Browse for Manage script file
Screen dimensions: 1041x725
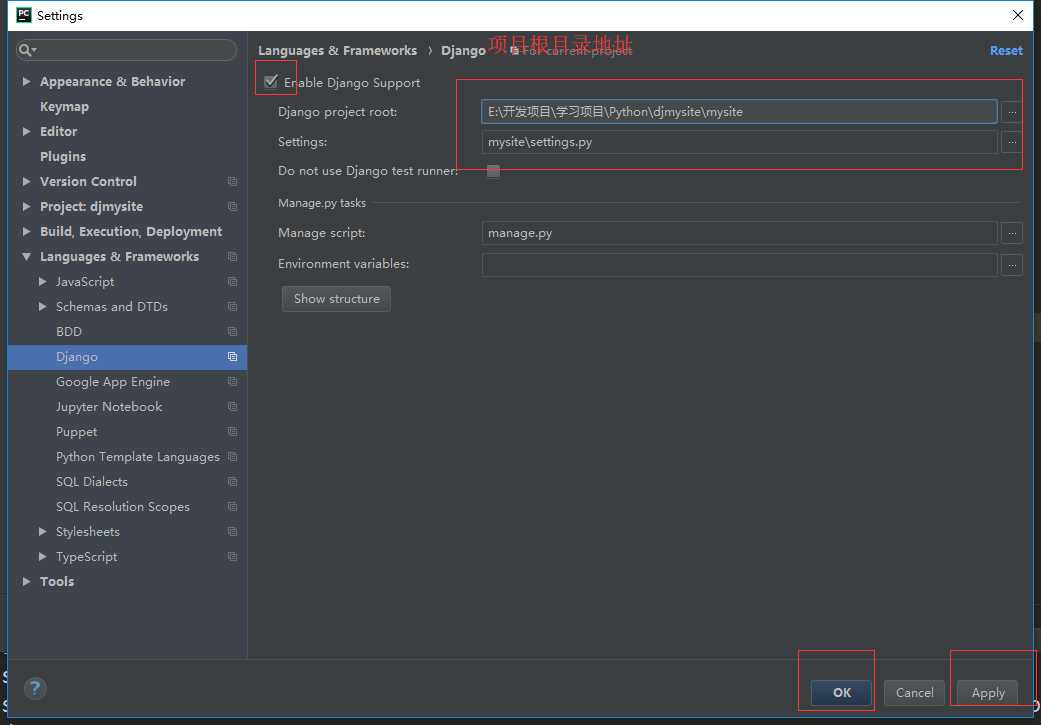point(1012,233)
